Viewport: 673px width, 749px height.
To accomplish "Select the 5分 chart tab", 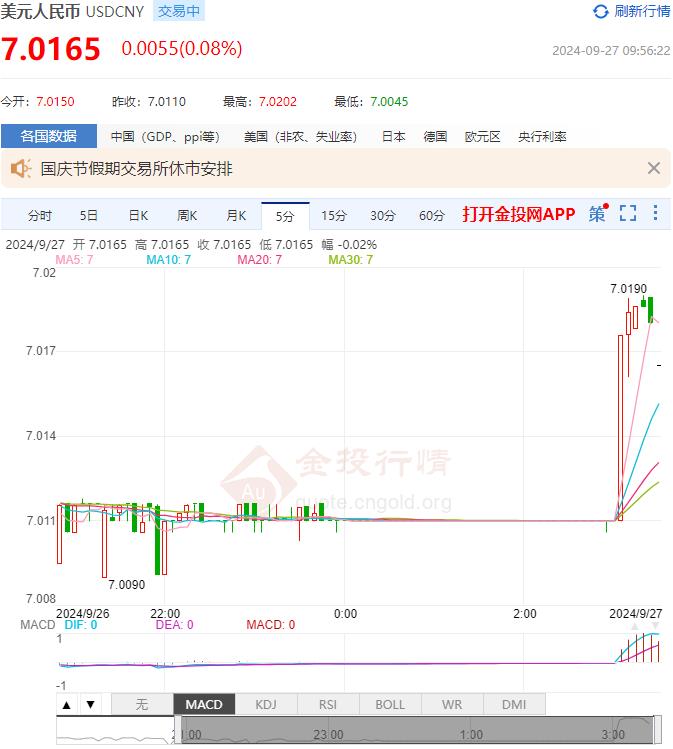I will point(285,216).
